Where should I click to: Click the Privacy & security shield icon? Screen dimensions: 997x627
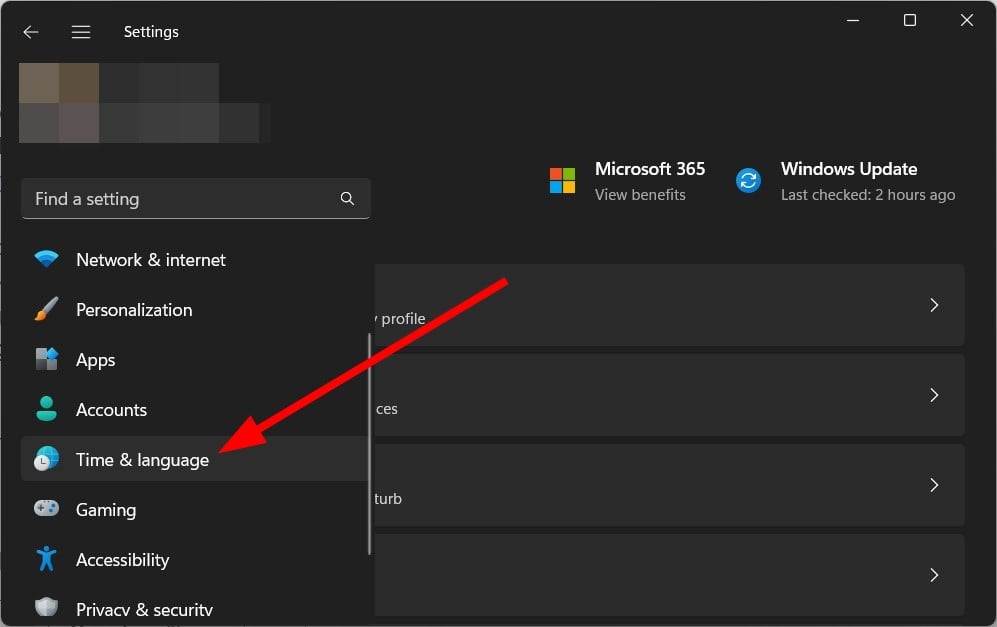[x=46, y=607]
